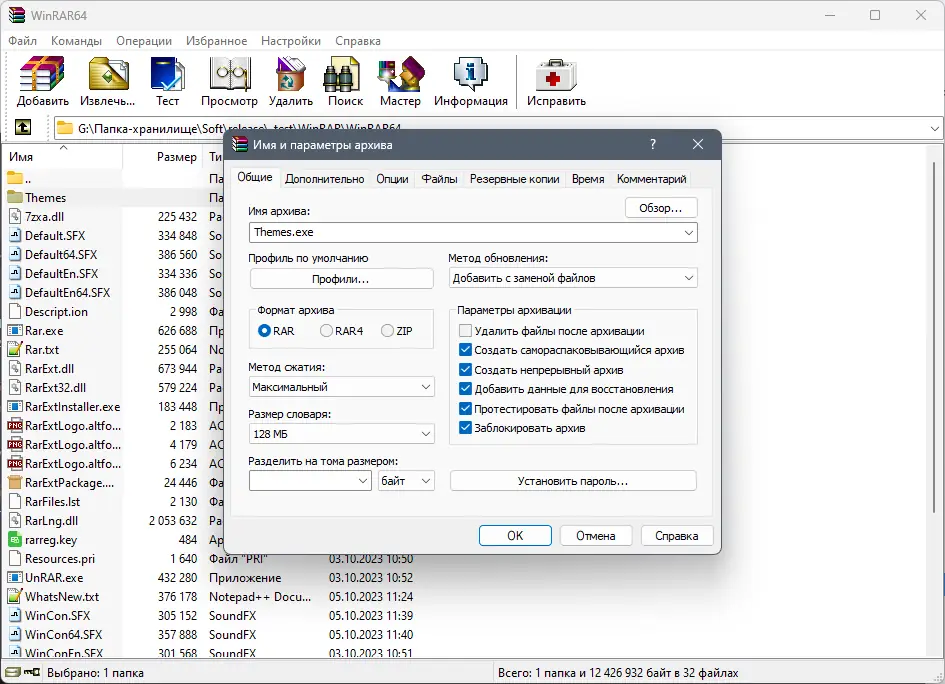
Task: Run the Тест (Test) toolbar icon
Action: [167, 74]
